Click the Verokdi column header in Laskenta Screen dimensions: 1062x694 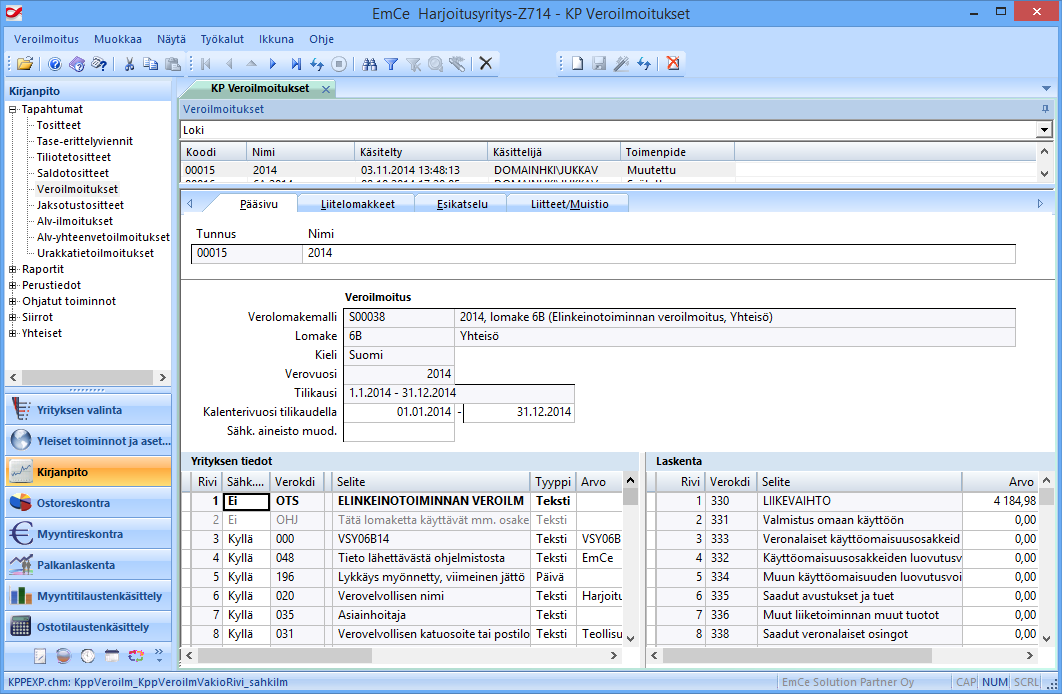pyautogui.click(x=729, y=482)
